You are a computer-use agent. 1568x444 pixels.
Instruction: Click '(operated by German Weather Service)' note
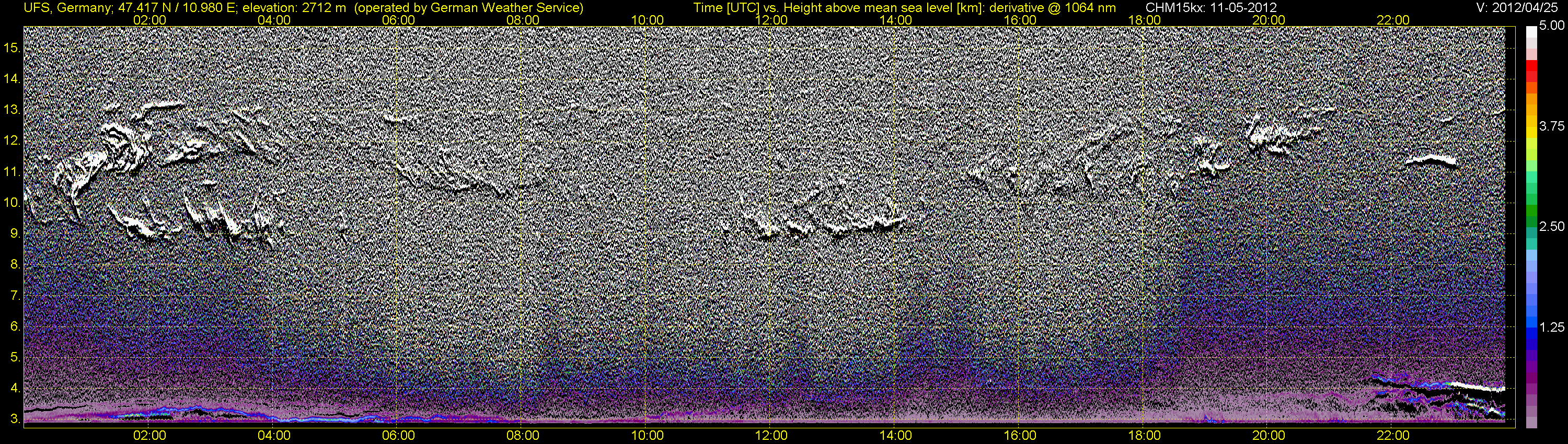pyautogui.click(x=468, y=8)
